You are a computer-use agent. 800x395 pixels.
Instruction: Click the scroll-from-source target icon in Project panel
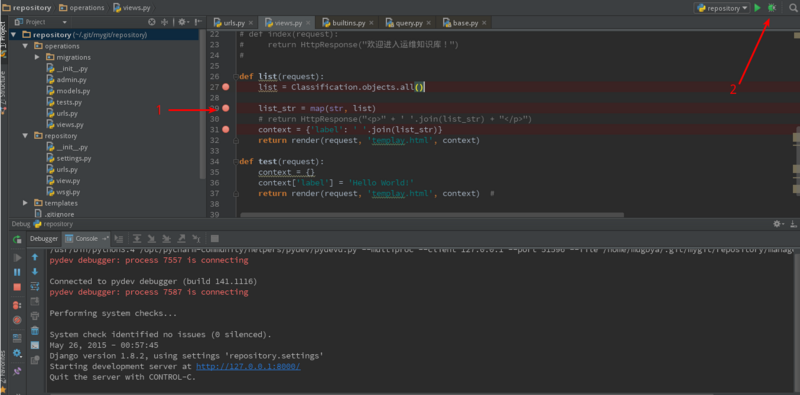click(152, 22)
